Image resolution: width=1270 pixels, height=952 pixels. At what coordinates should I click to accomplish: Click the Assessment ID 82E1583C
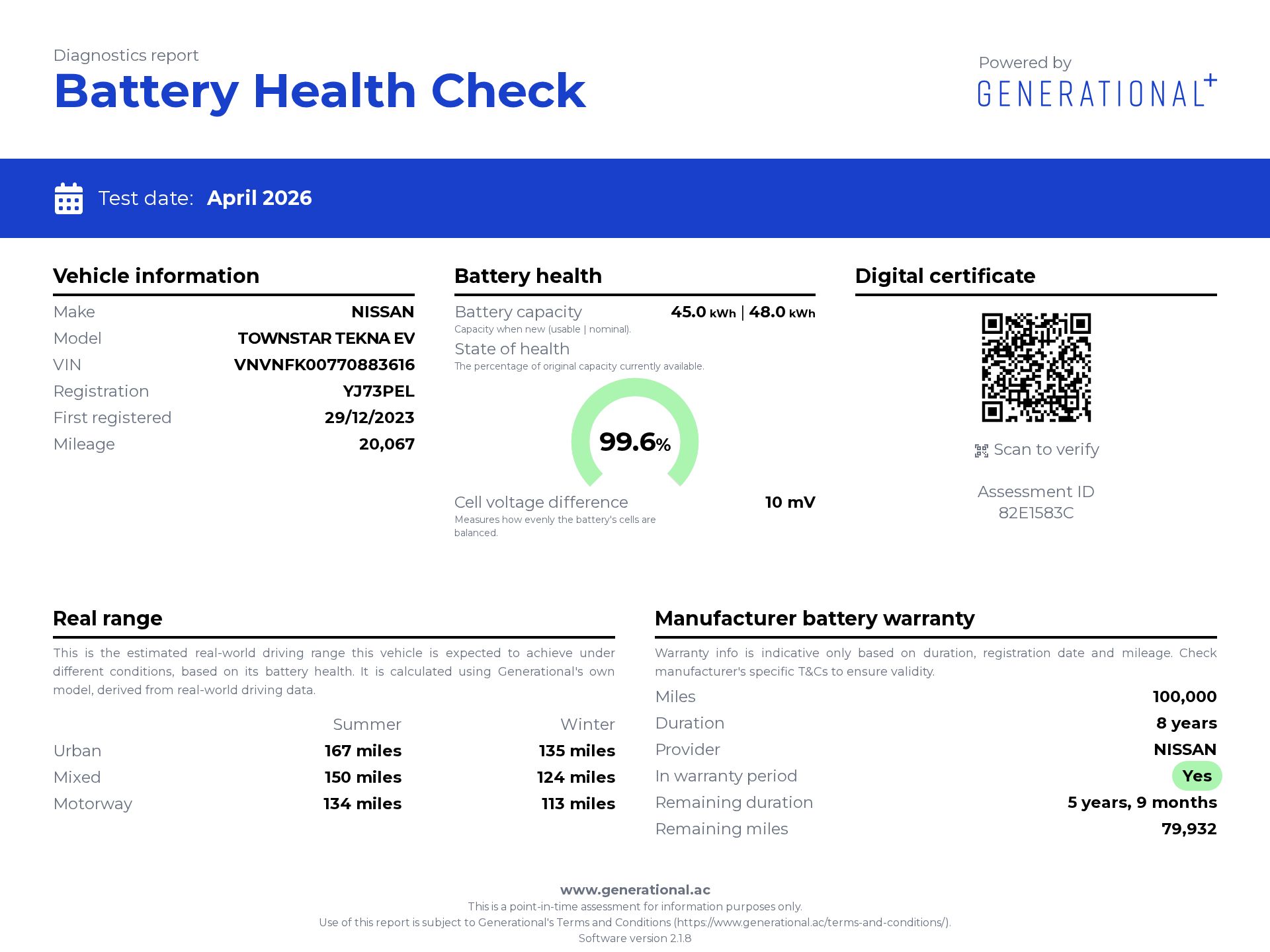tap(1035, 511)
